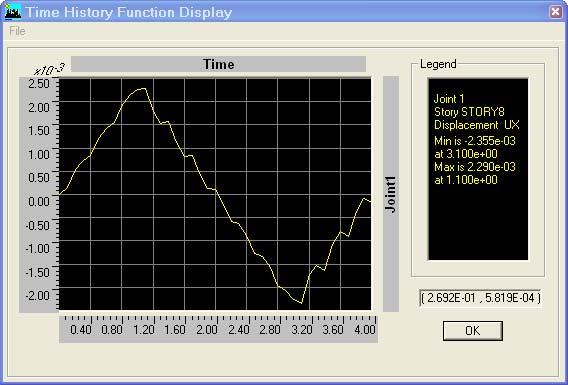Click the 4.00 label on time axis
The width and height of the screenshot is (568, 385).
click(x=364, y=330)
